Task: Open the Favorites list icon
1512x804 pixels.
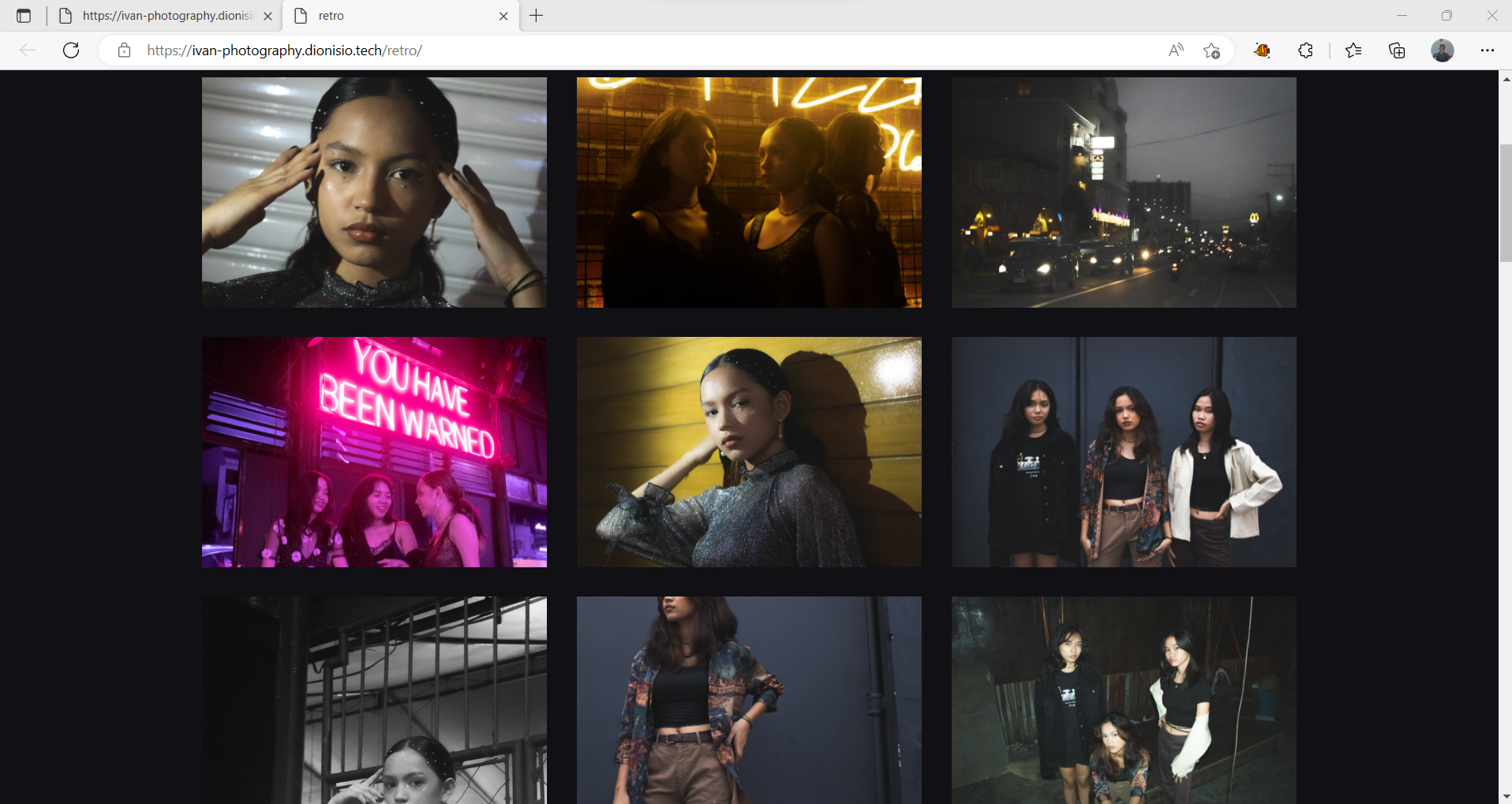Action: 1353,50
